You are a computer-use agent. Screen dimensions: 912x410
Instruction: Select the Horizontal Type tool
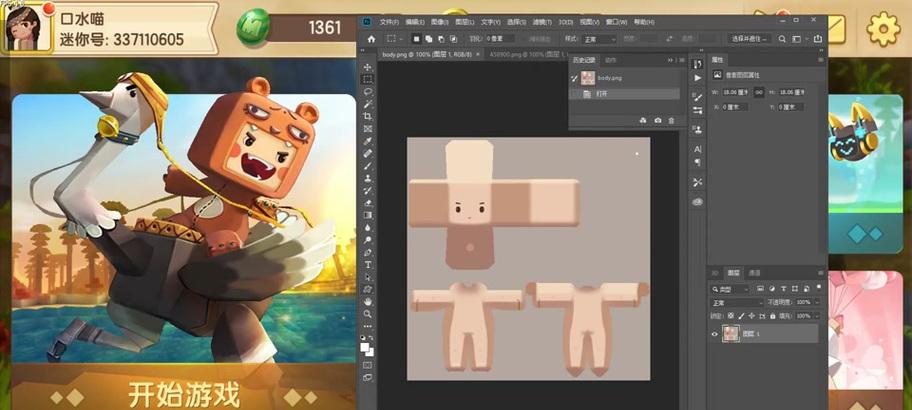point(368,265)
